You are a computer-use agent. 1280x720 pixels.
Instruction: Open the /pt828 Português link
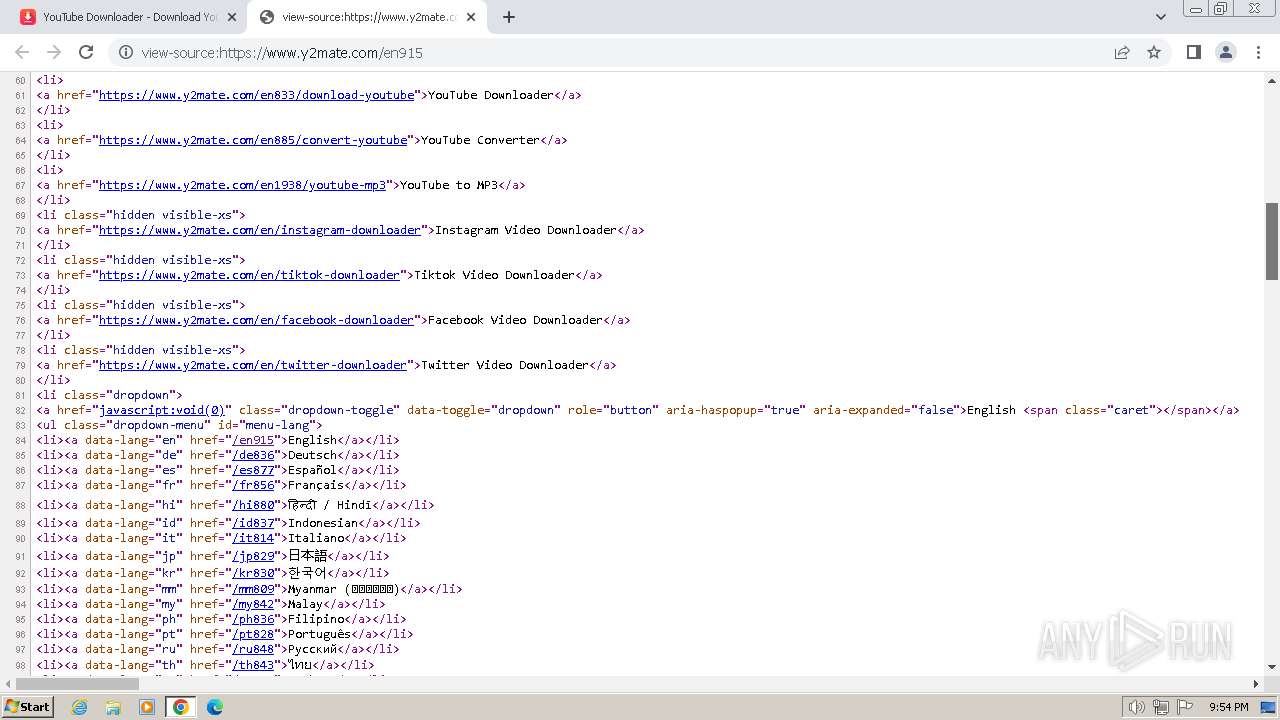click(x=253, y=634)
